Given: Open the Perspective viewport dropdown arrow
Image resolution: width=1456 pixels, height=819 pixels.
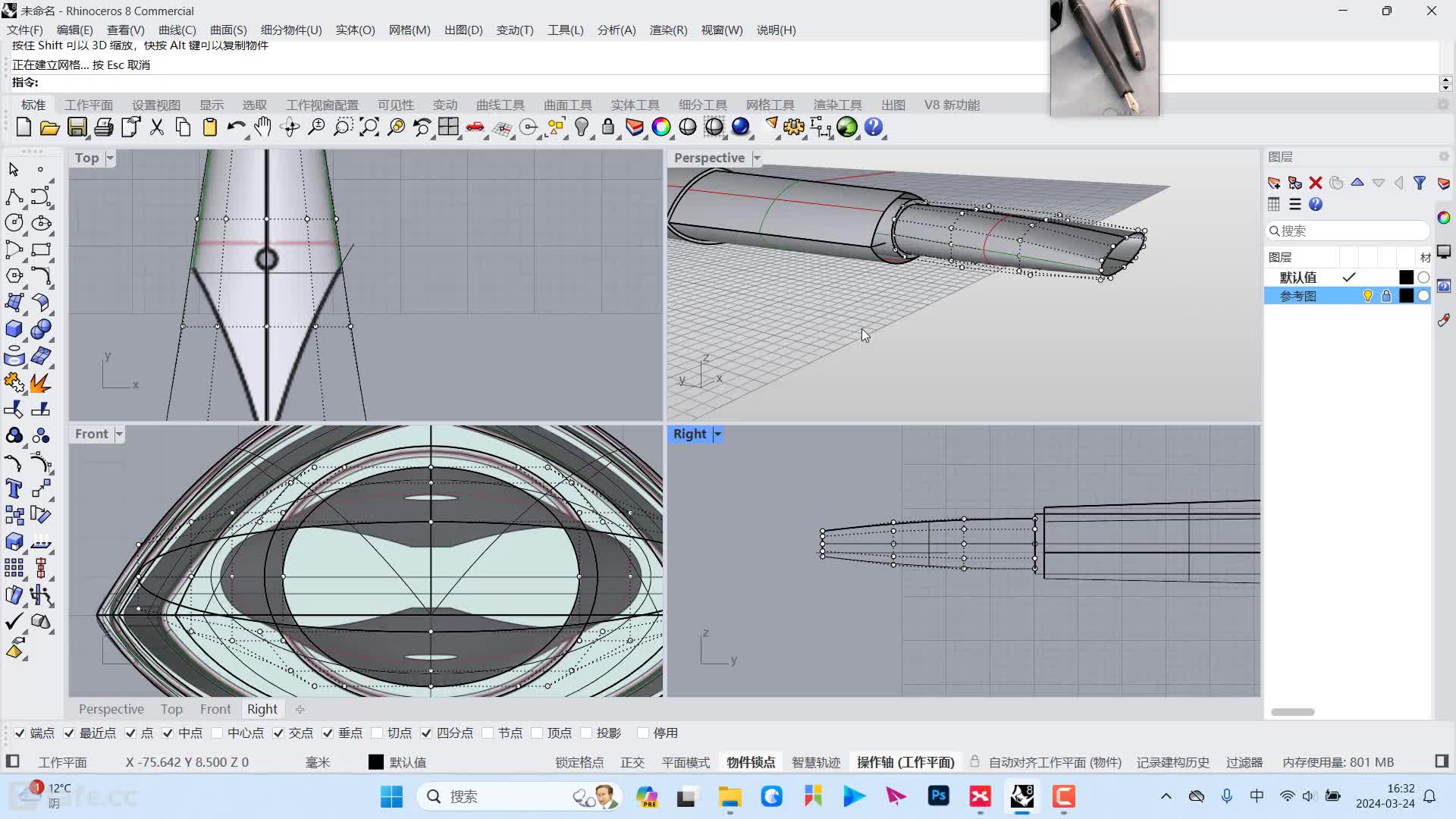Looking at the screenshot, I should (x=757, y=158).
